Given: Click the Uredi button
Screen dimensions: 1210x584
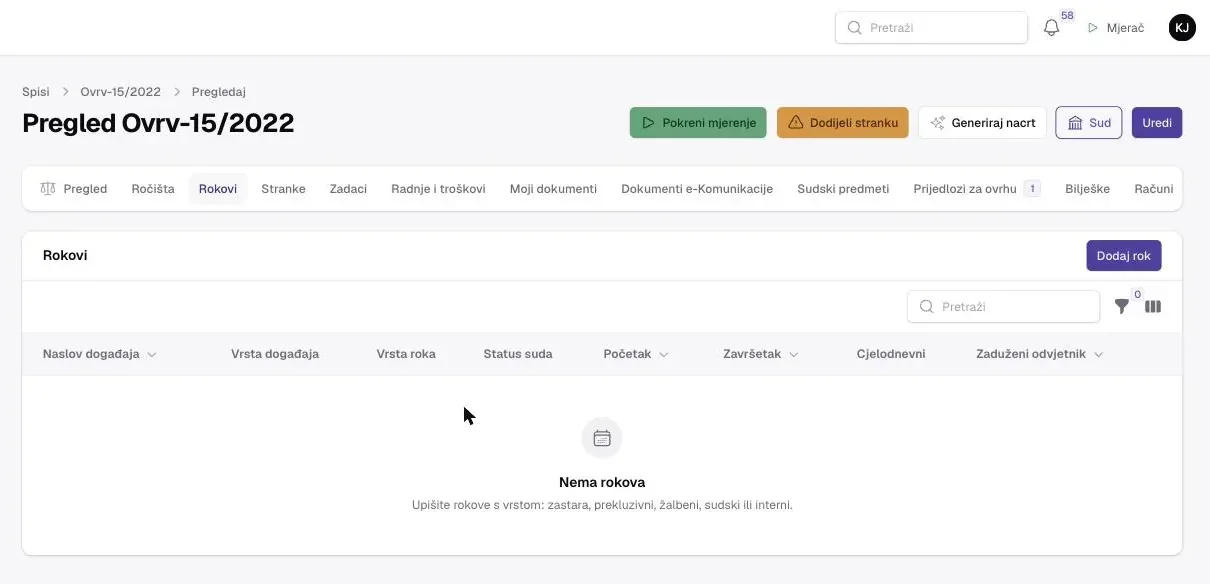Looking at the screenshot, I should pos(1157,123).
